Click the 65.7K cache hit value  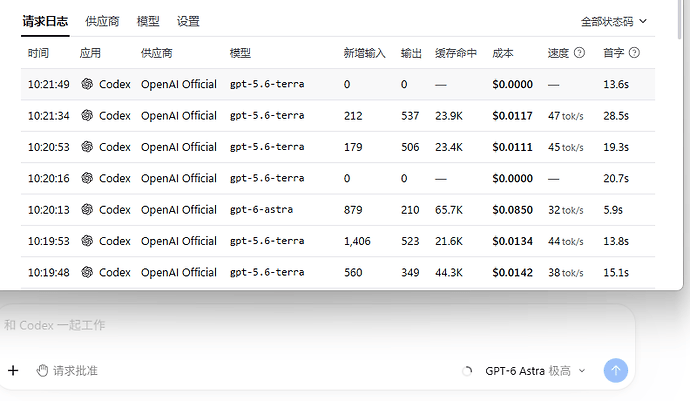coord(449,210)
